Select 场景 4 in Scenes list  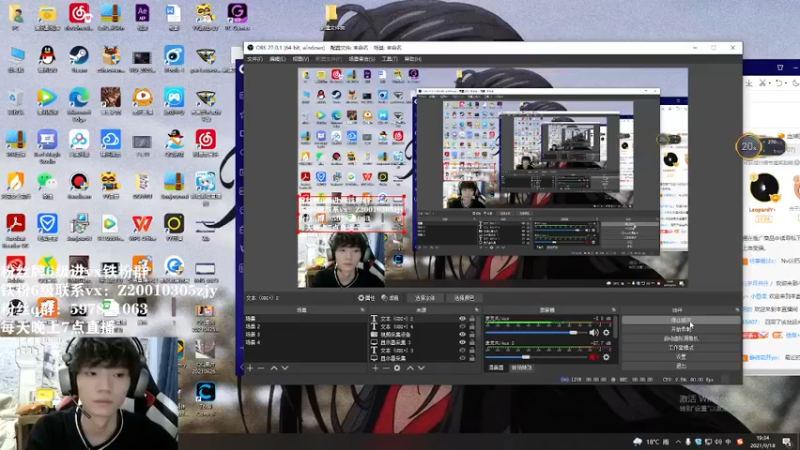point(305,342)
